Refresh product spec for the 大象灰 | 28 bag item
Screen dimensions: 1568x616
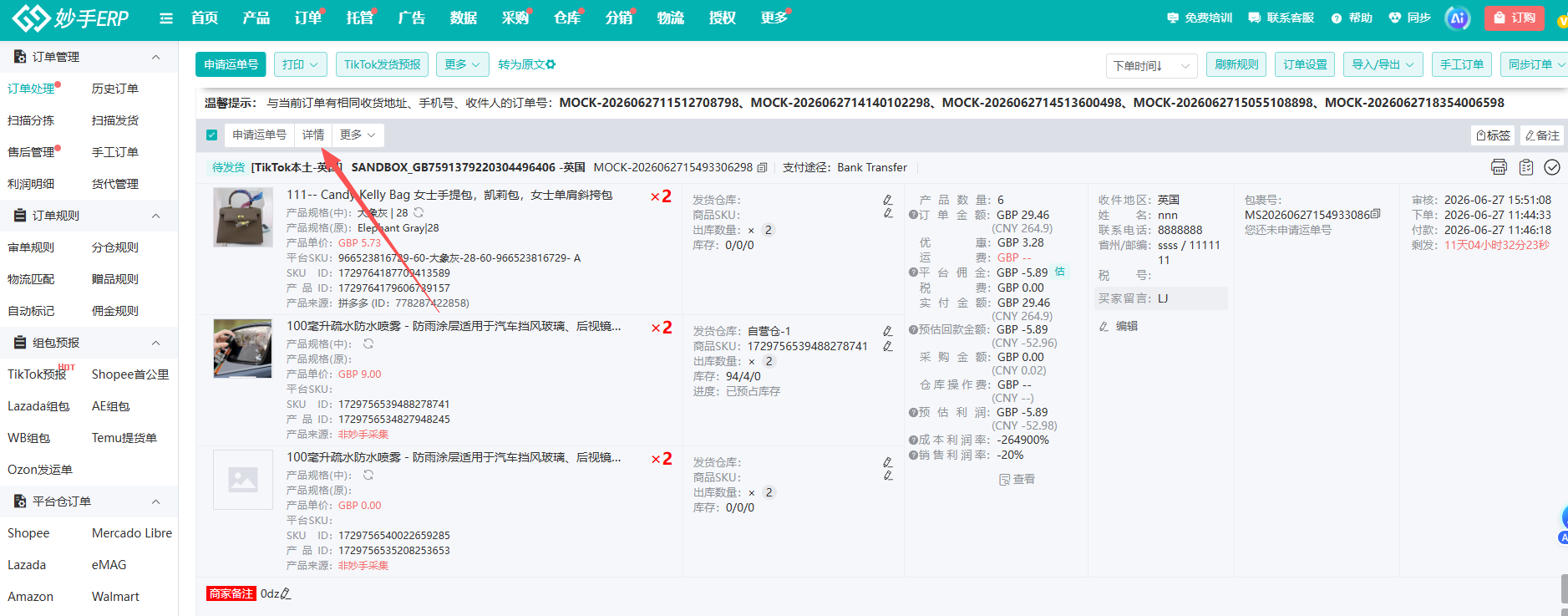(419, 213)
